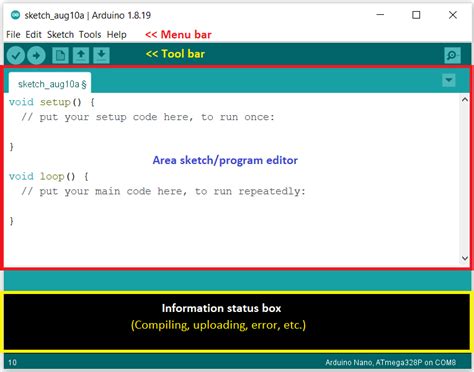Click the line number 10 in status bar
474x372 pixels.
tap(12, 363)
